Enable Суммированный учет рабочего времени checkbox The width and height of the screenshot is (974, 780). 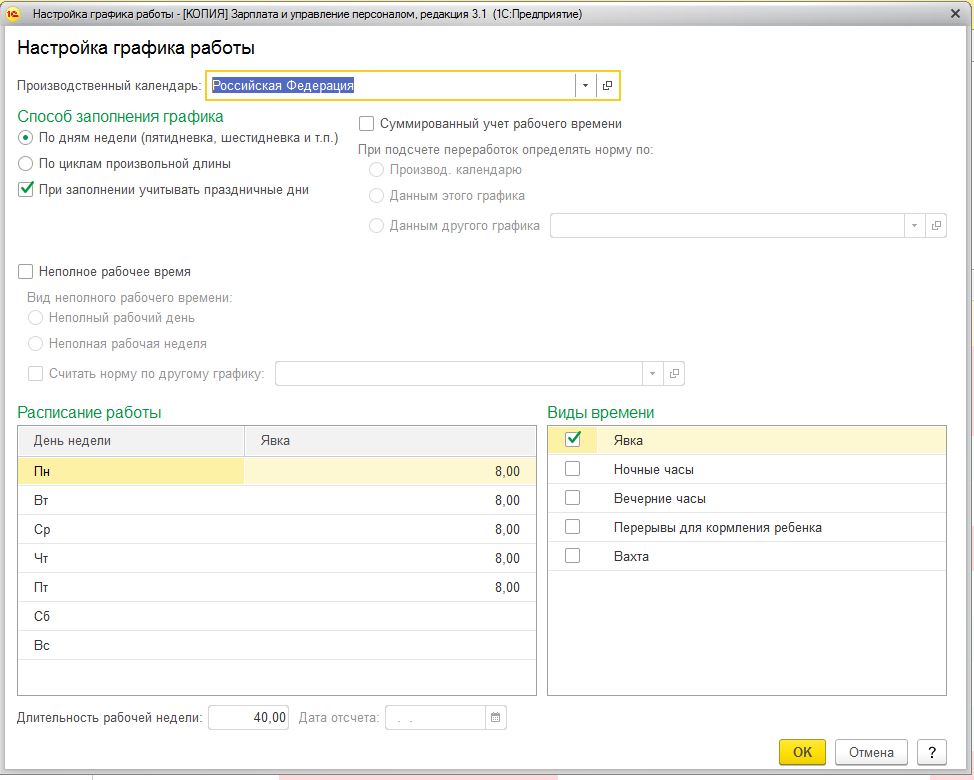[x=366, y=124]
